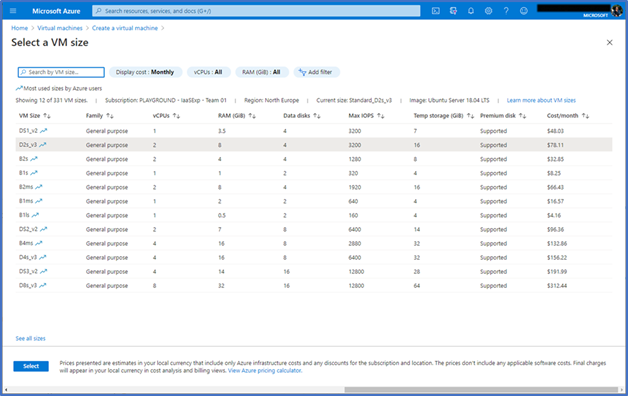Click trending icon next to B4ms
This screenshot has height=396, width=628.
pyautogui.click(x=38, y=243)
